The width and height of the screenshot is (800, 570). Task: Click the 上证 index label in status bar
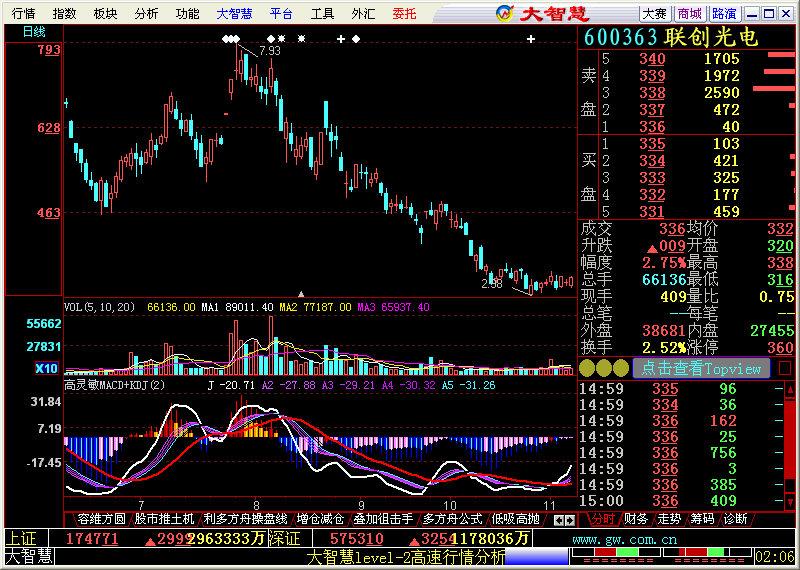coord(22,538)
